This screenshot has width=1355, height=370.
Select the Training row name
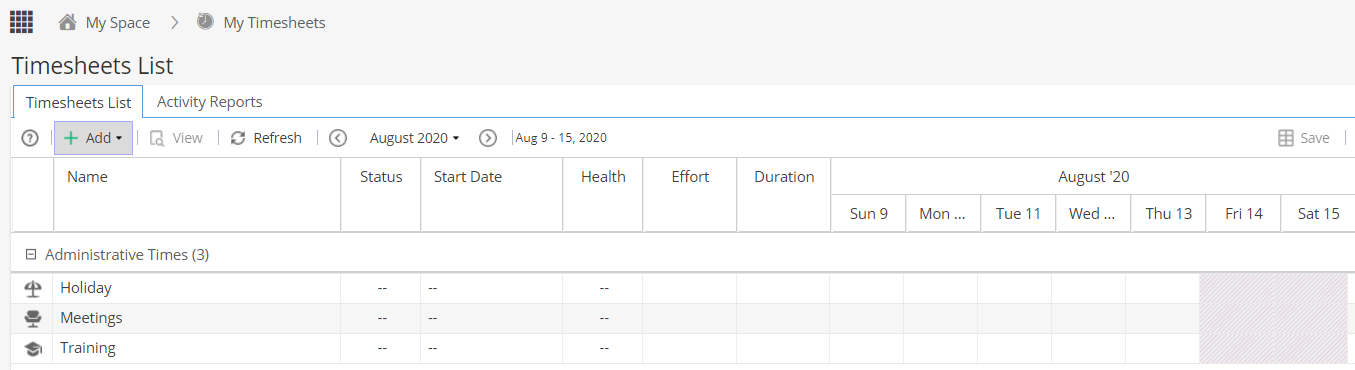[x=88, y=348]
